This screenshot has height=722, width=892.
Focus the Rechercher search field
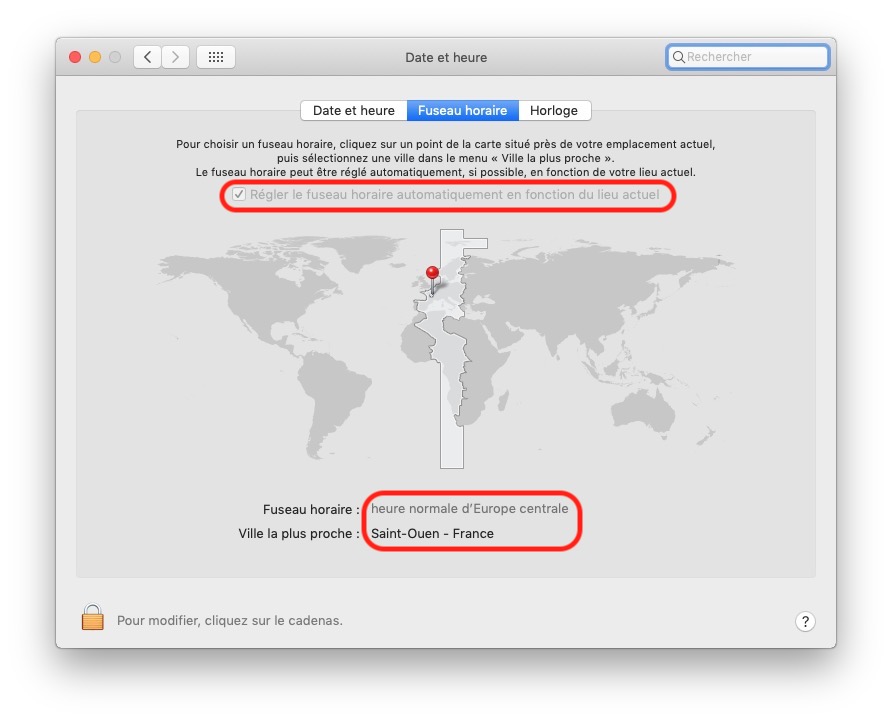click(748, 57)
